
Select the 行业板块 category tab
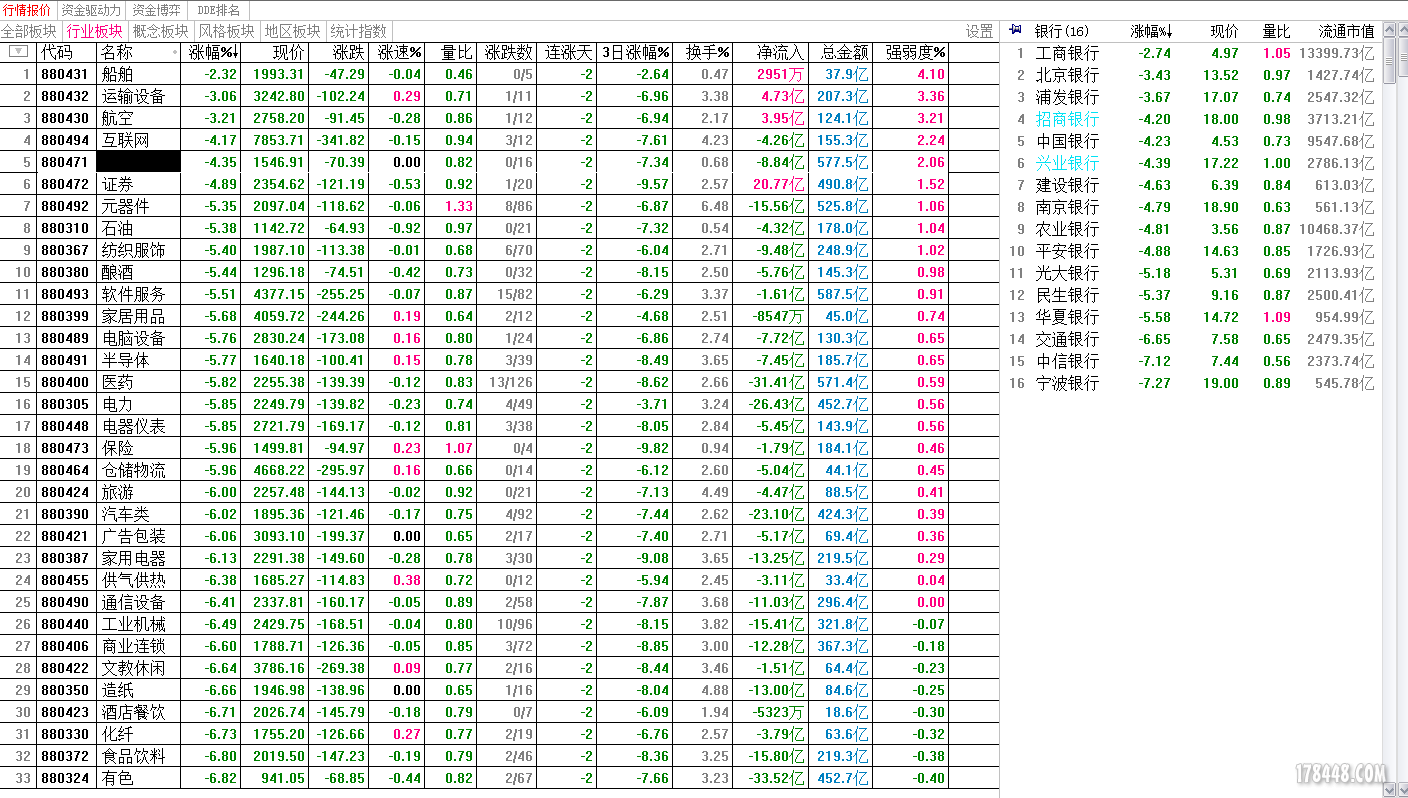(95, 31)
